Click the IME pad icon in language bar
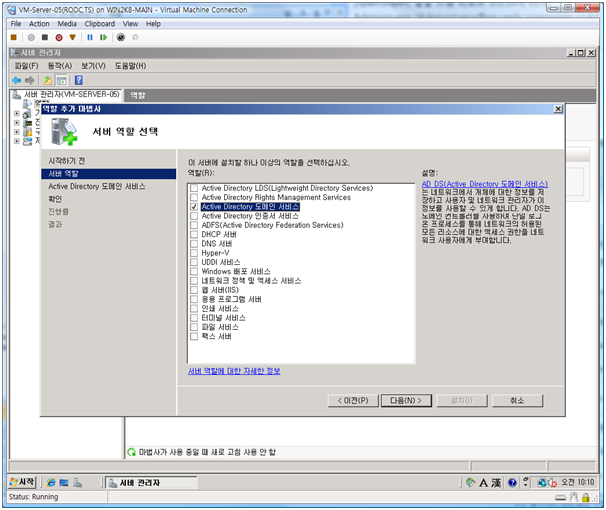This screenshot has width=606, height=510. [470, 483]
